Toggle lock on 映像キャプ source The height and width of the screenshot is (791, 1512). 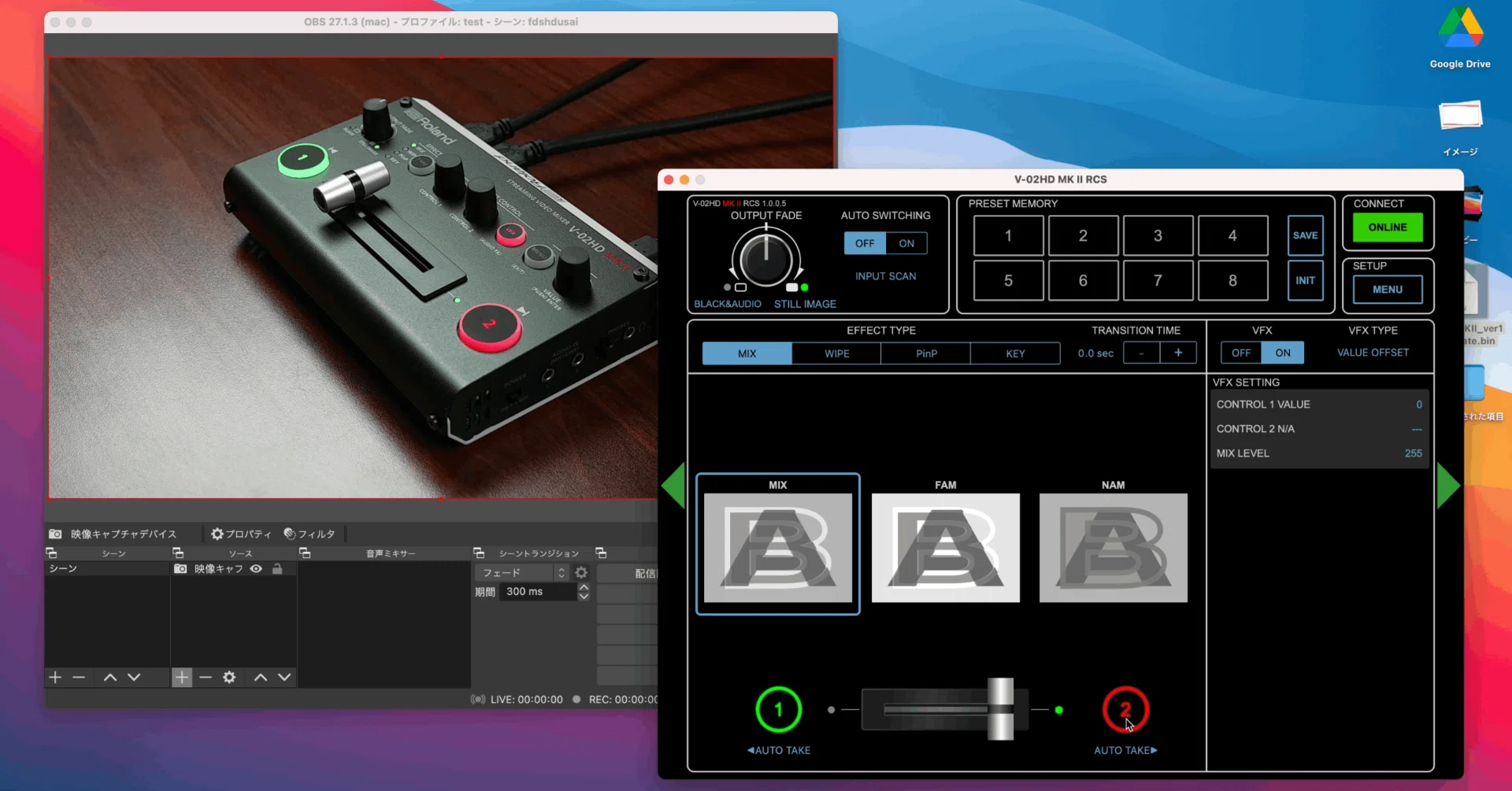coord(277,568)
